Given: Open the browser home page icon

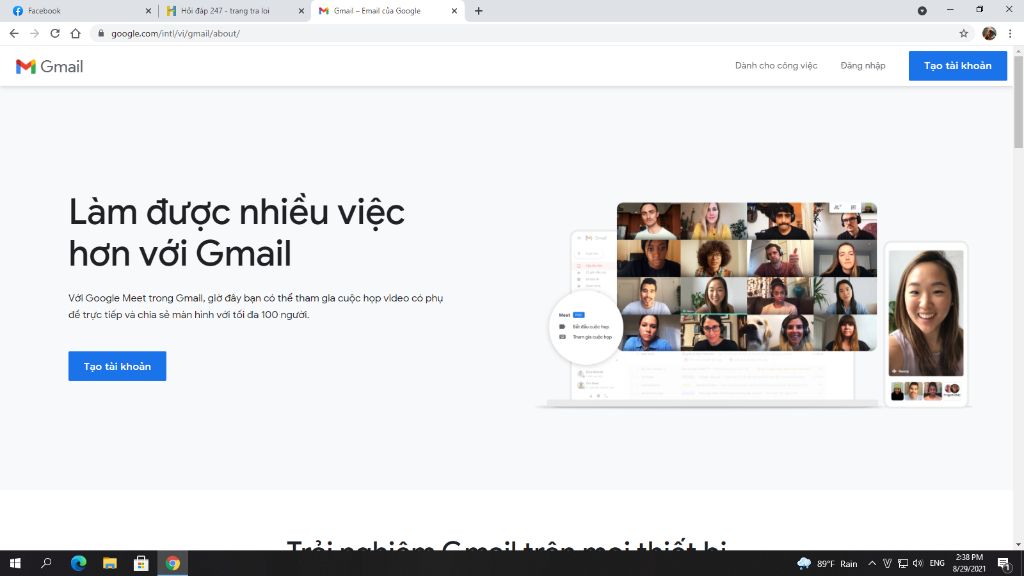Looking at the screenshot, I should tap(76, 33).
